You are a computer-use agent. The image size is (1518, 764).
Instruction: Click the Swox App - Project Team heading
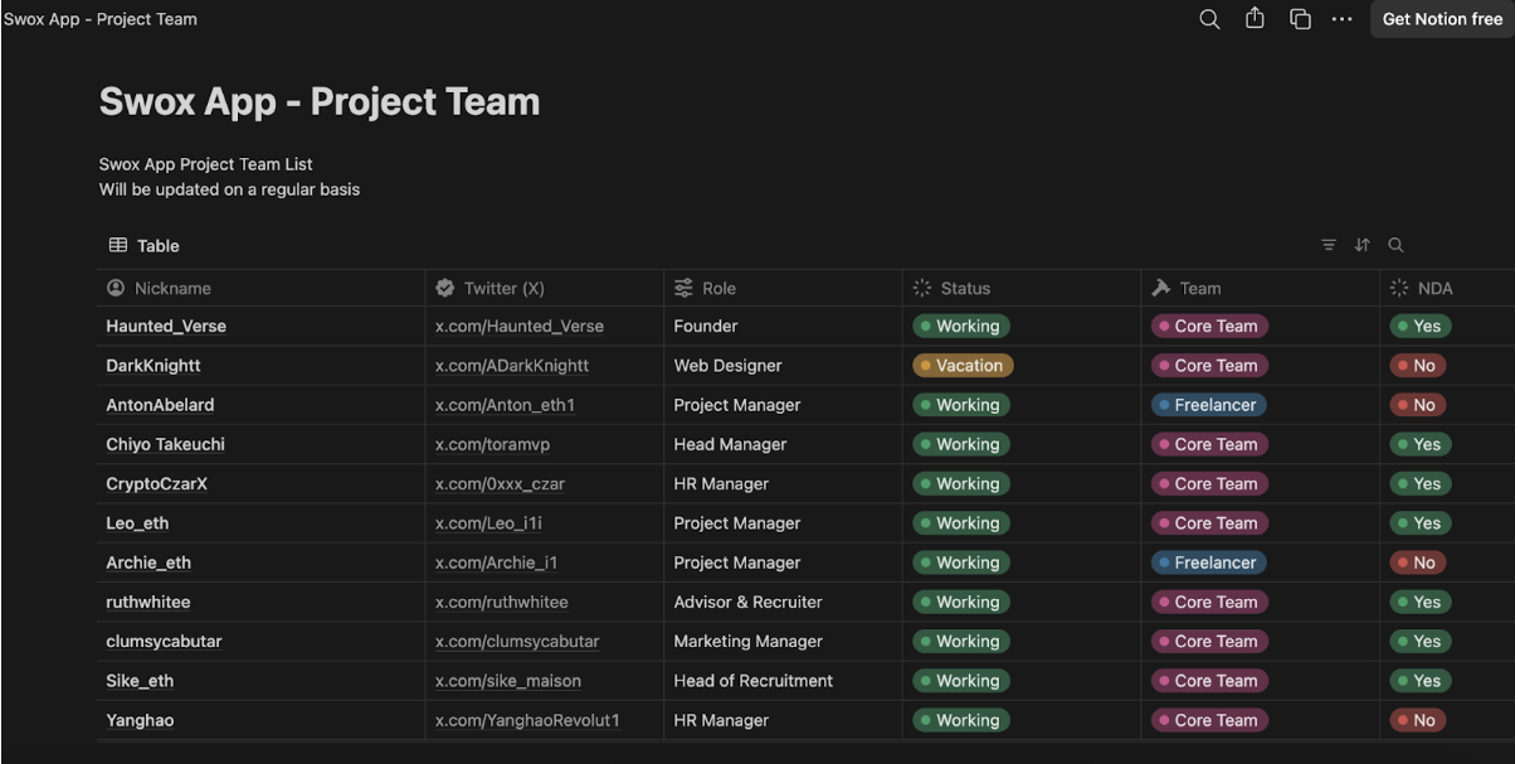(319, 101)
